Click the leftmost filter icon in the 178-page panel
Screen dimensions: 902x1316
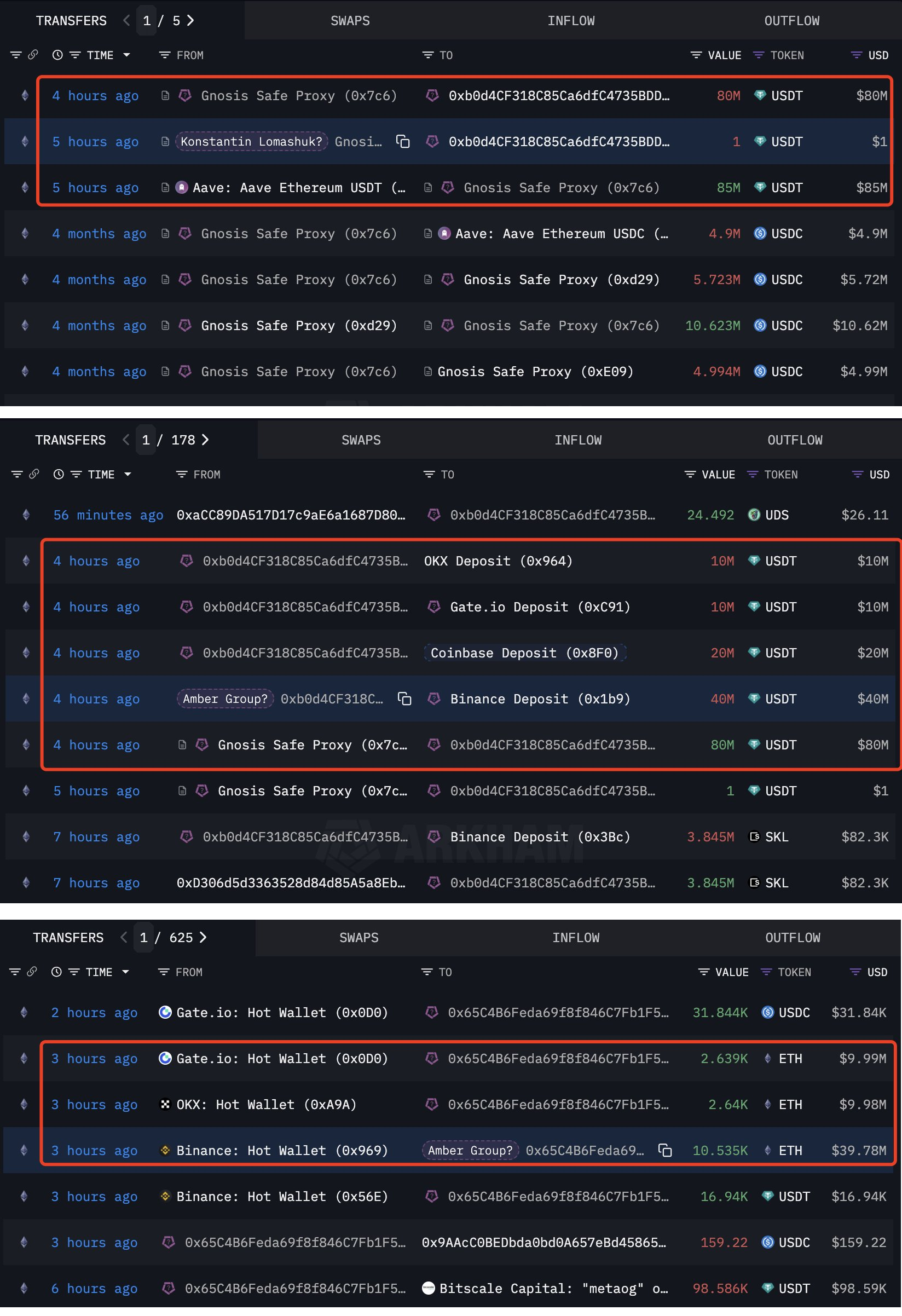pos(17,475)
